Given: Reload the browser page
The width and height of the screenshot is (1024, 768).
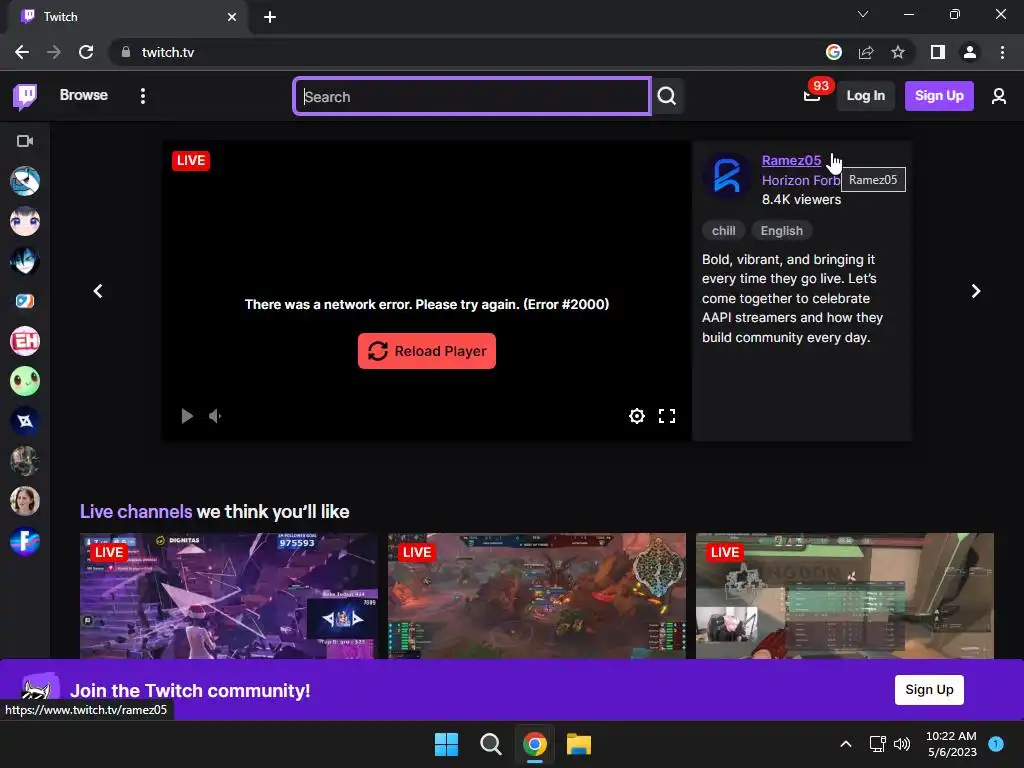Looking at the screenshot, I should (86, 52).
